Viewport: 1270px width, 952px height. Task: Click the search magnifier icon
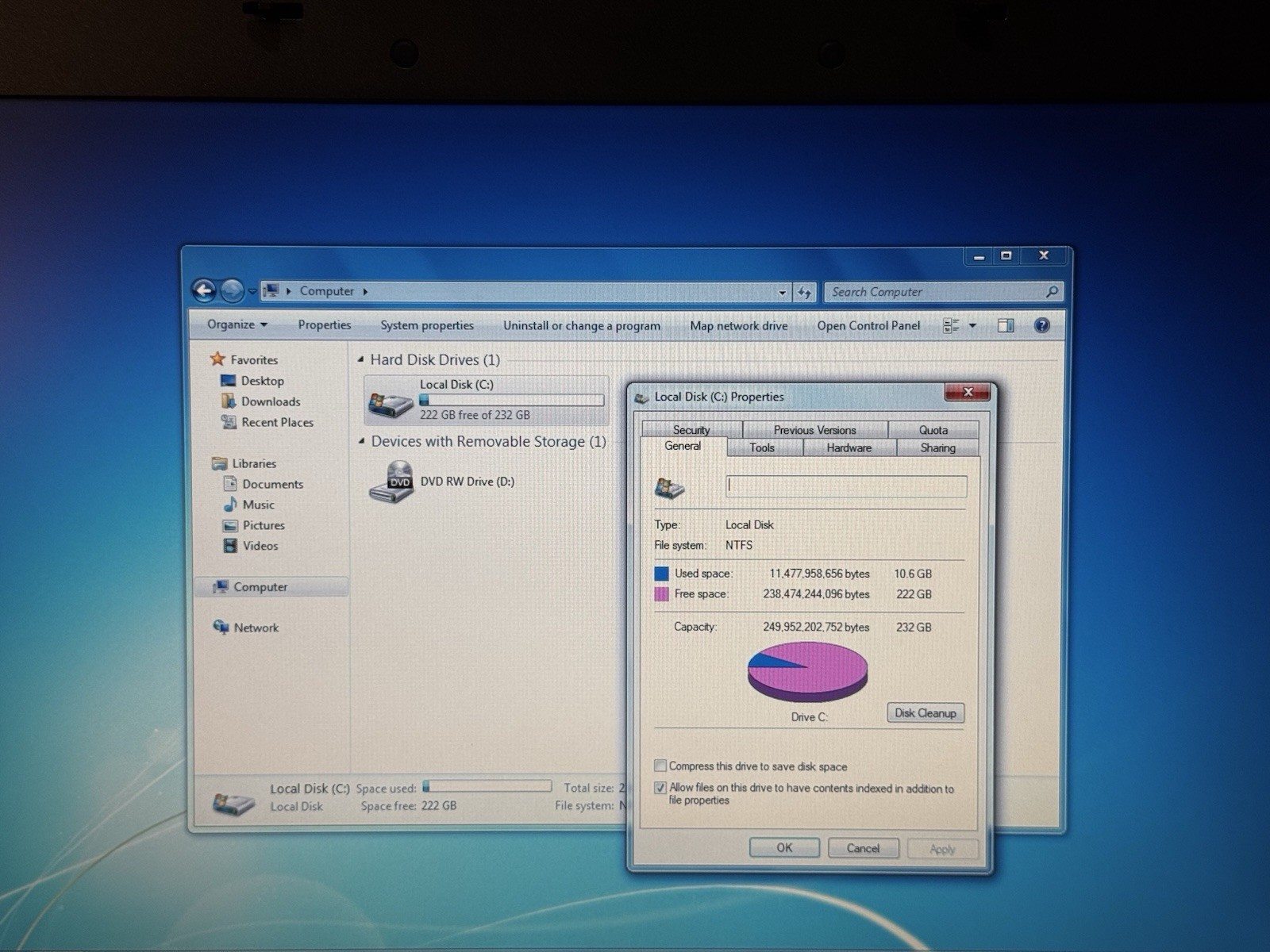coord(1052,292)
